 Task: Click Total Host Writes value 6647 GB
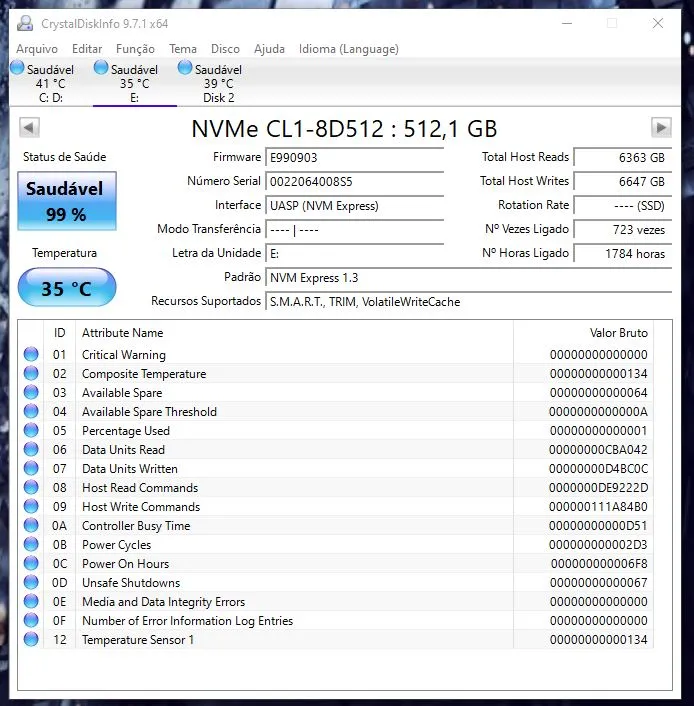click(x=623, y=181)
